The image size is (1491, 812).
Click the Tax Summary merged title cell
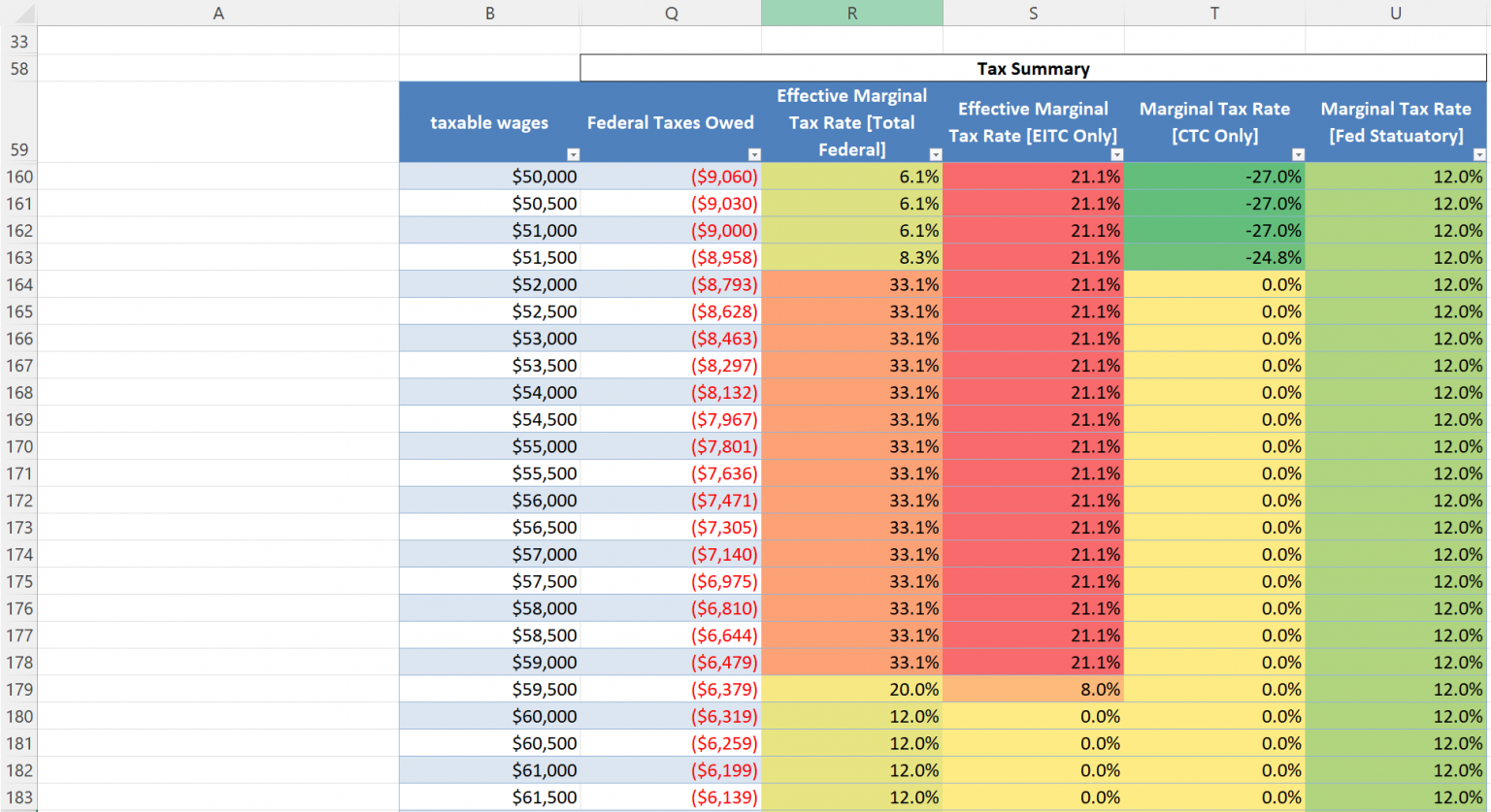click(x=1033, y=68)
